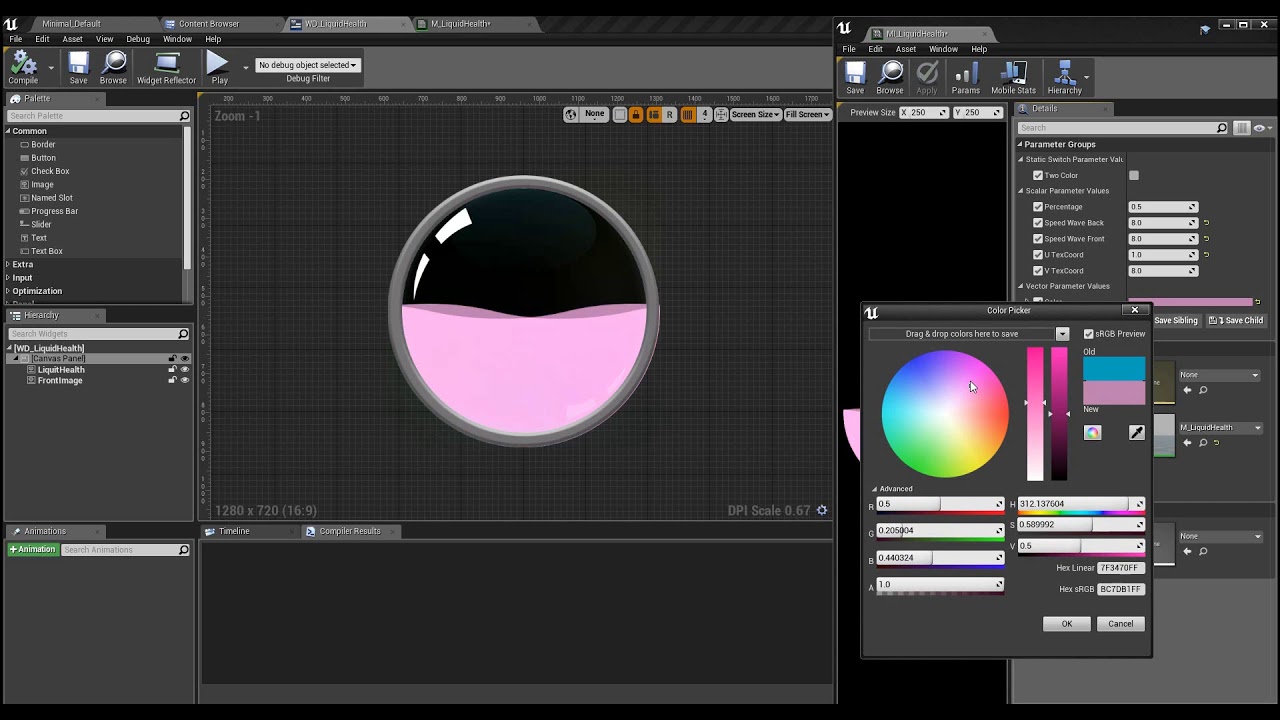Open DPI scale settings gear
This screenshot has width=1280, height=720.
click(x=822, y=510)
